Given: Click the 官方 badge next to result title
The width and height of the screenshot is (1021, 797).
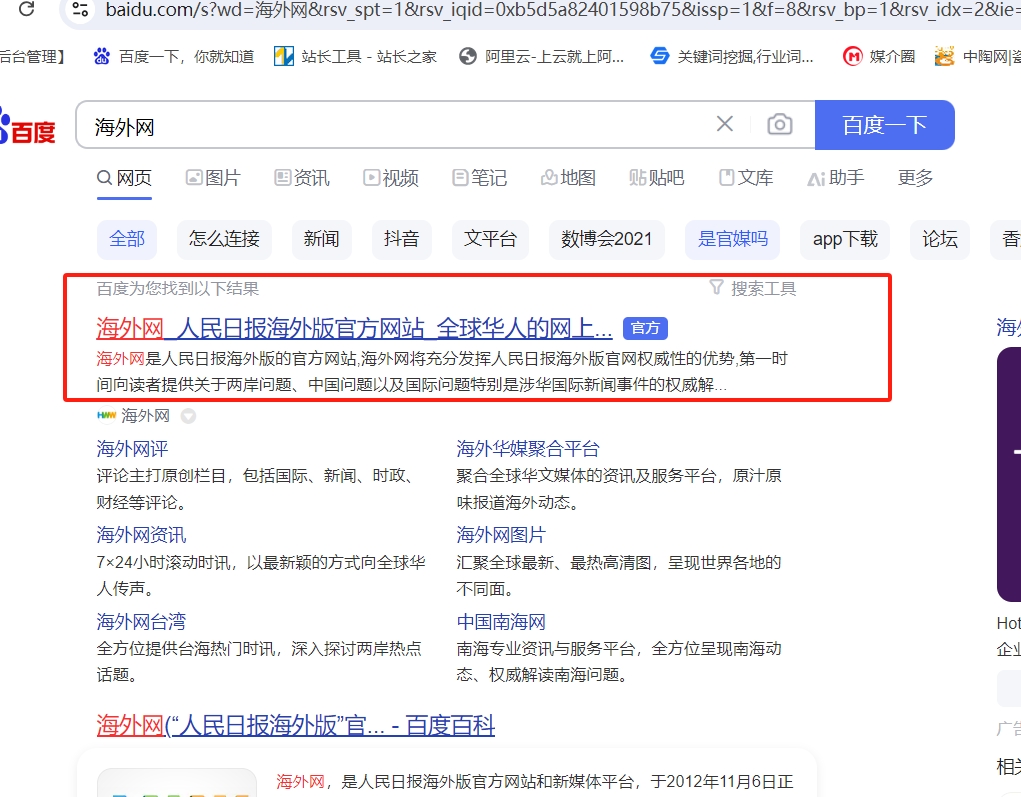Looking at the screenshot, I should [645, 328].
